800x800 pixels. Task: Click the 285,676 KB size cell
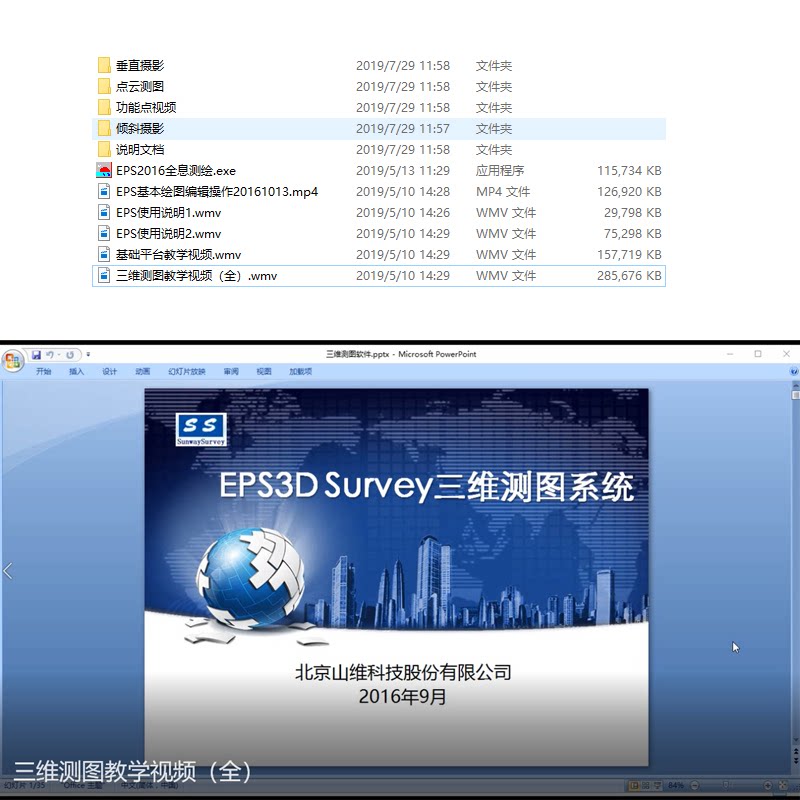click(629, 276)
